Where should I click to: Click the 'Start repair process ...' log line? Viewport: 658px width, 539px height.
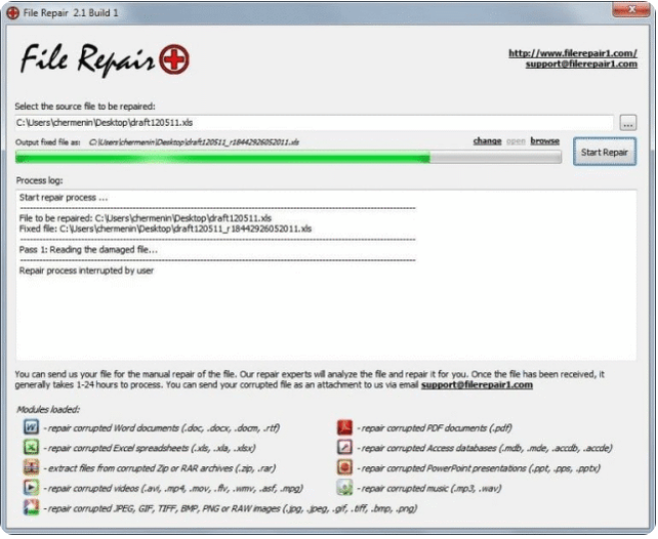[x=63, y=198]
